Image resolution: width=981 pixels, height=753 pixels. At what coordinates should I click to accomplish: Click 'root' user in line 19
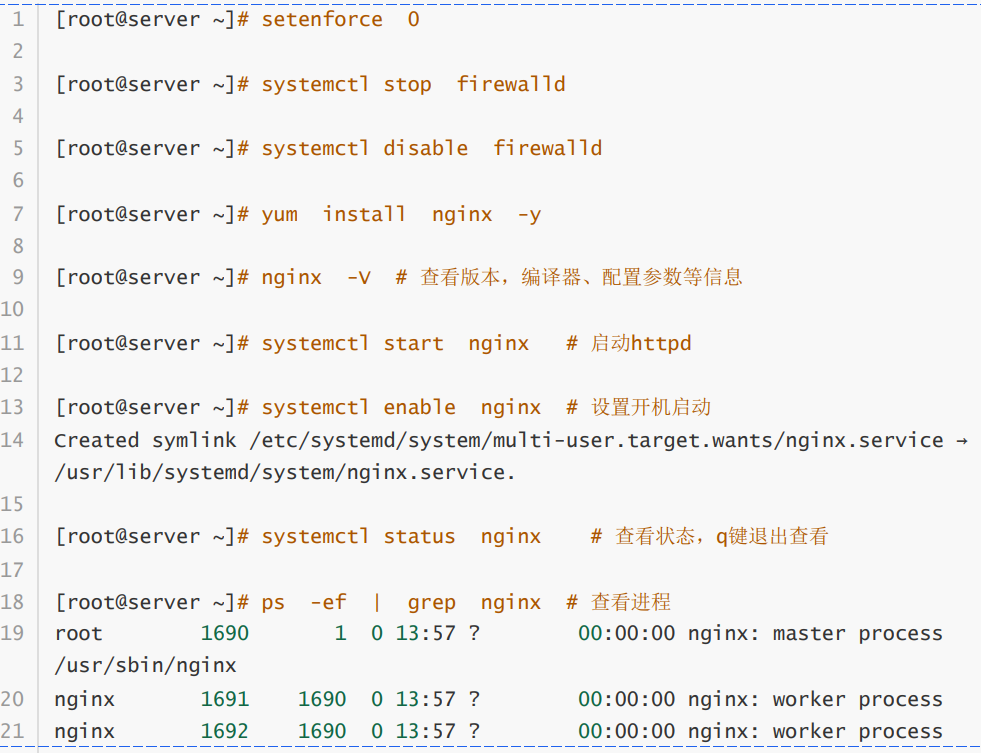[78, 634]
